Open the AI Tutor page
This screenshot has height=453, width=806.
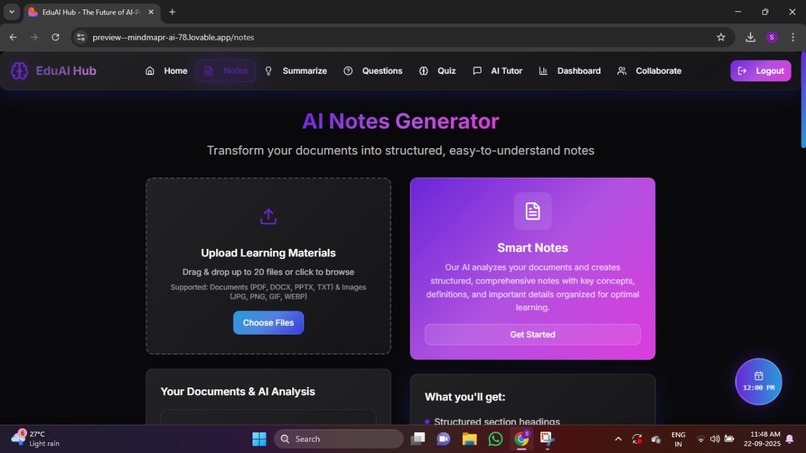click(x=497, y=71)
